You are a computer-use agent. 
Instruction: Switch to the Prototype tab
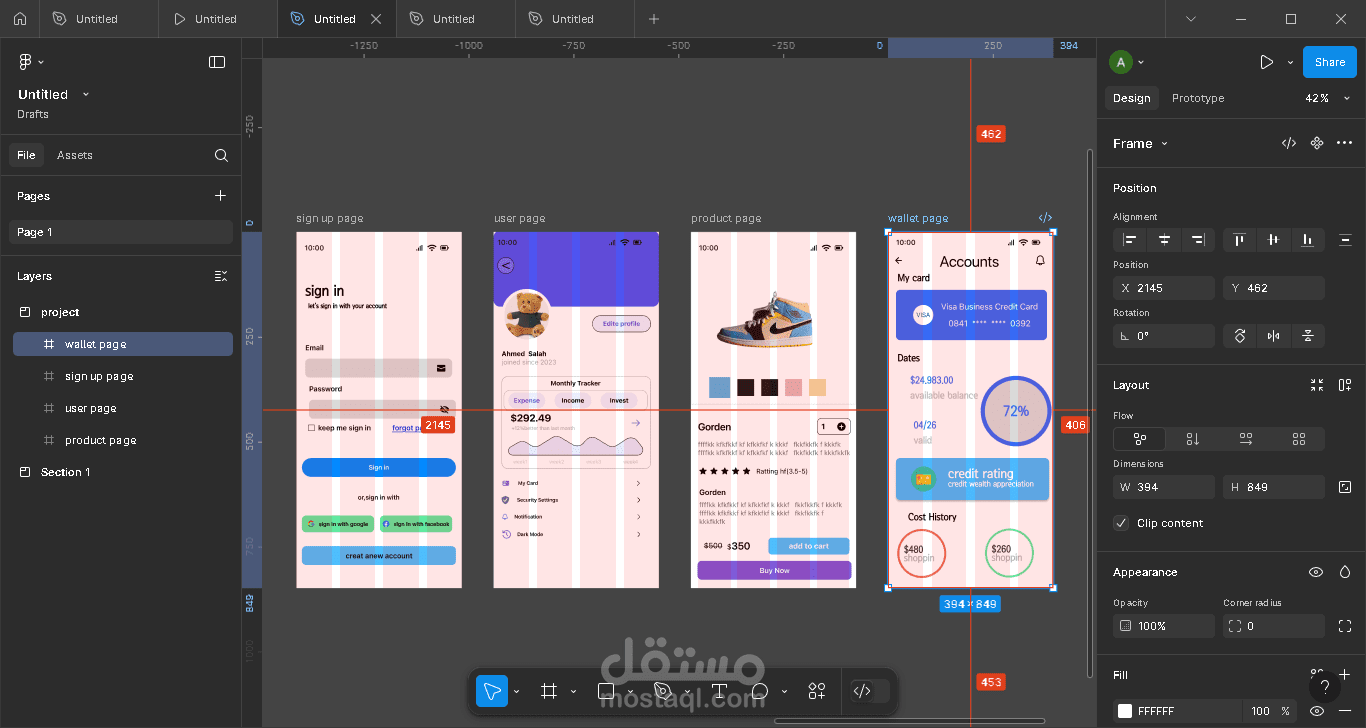point(1198,98)
